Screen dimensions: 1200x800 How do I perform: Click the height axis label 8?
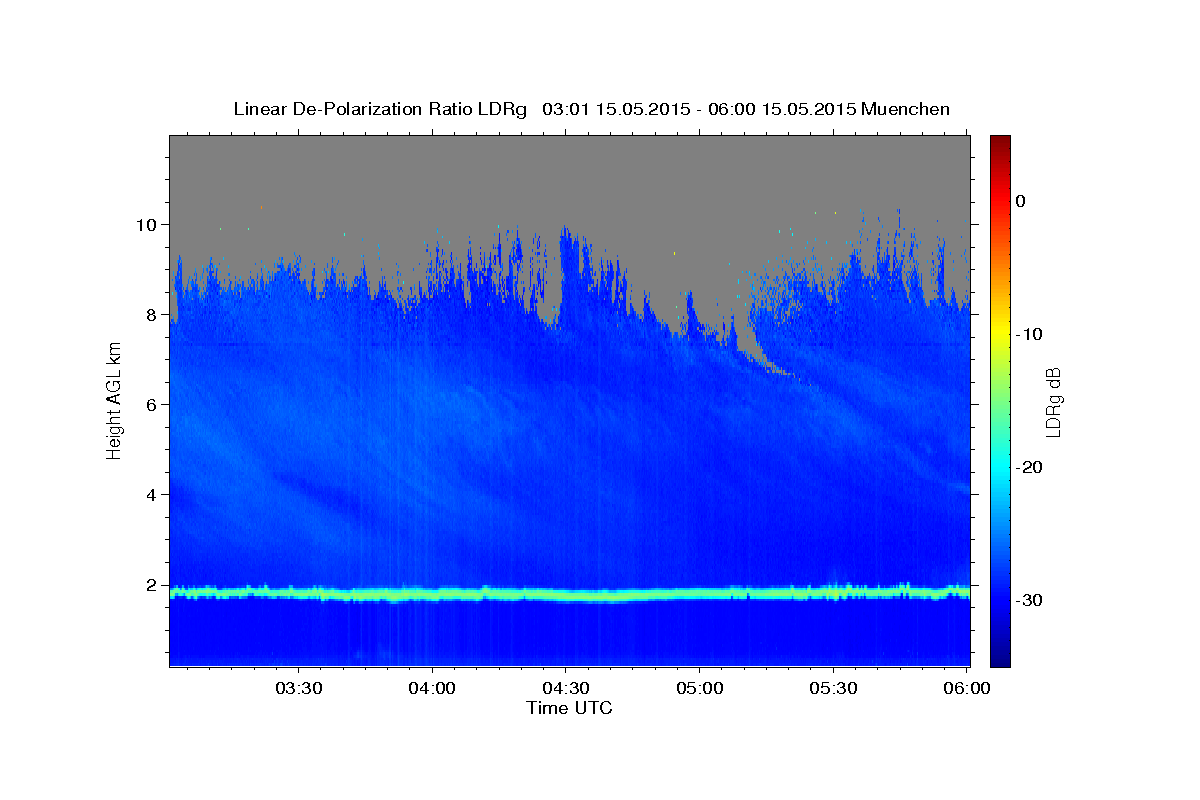(x=153, y=314)
